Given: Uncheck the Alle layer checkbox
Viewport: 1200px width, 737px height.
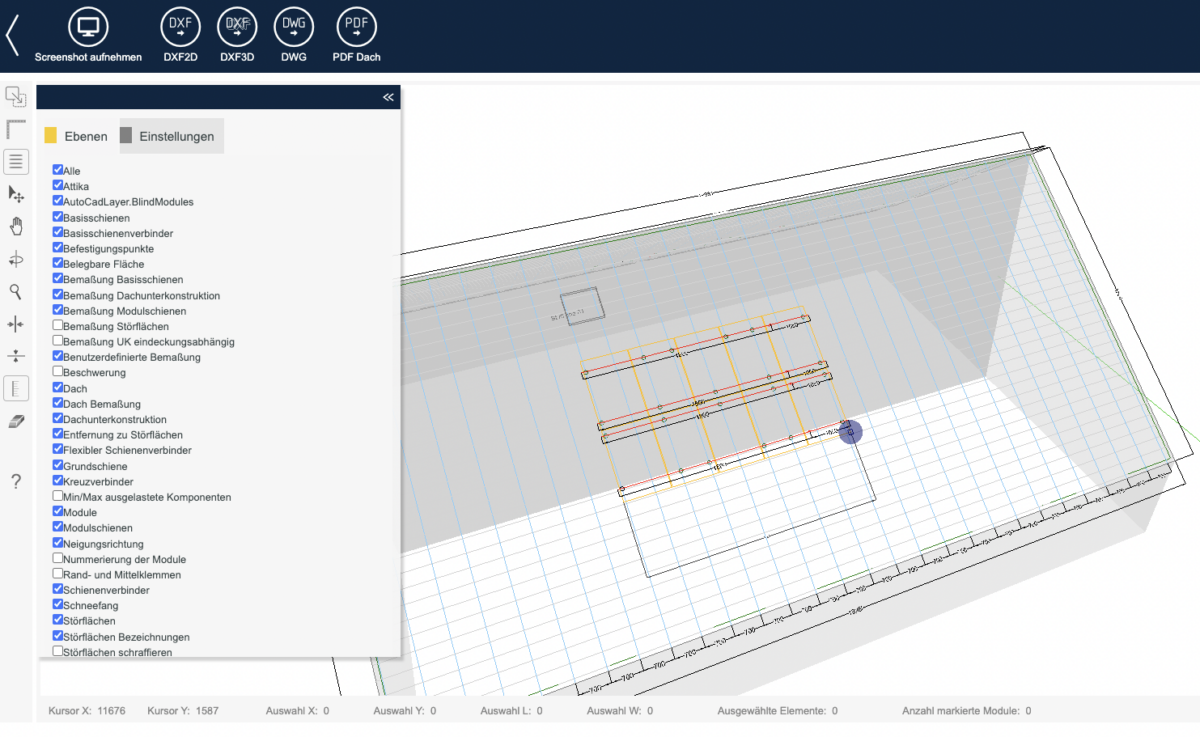Looking at the screenshot, I should coord(58,170).
